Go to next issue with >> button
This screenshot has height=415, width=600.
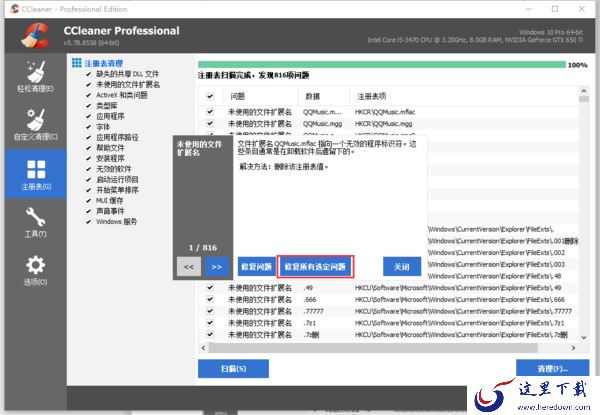click(x=217, y=267)
